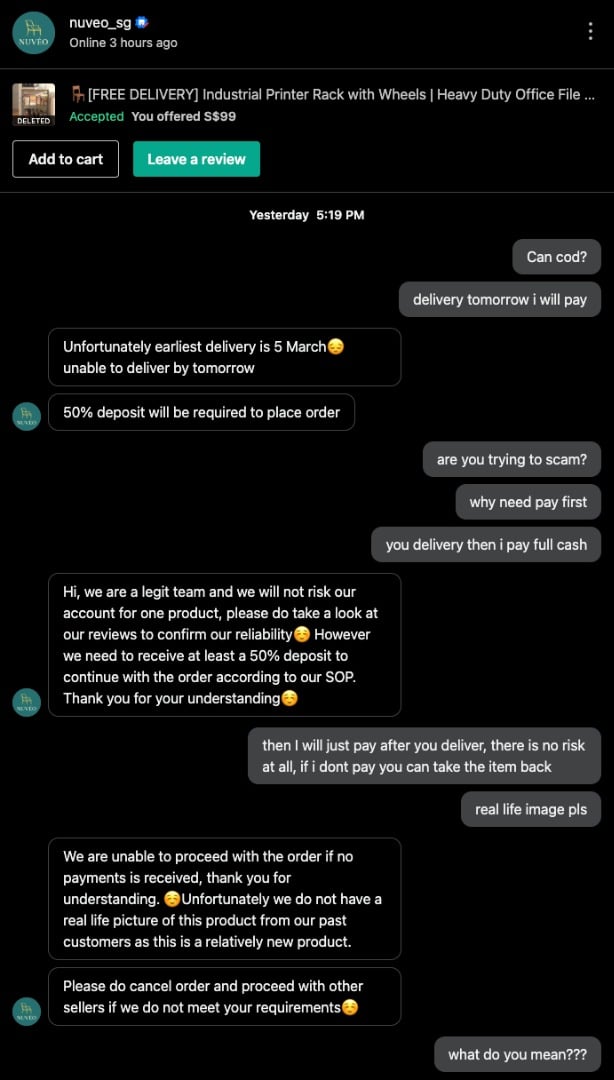Open the Industrial Printer Rack listing title
The image size is (614, 1080).
coord(340,95)
